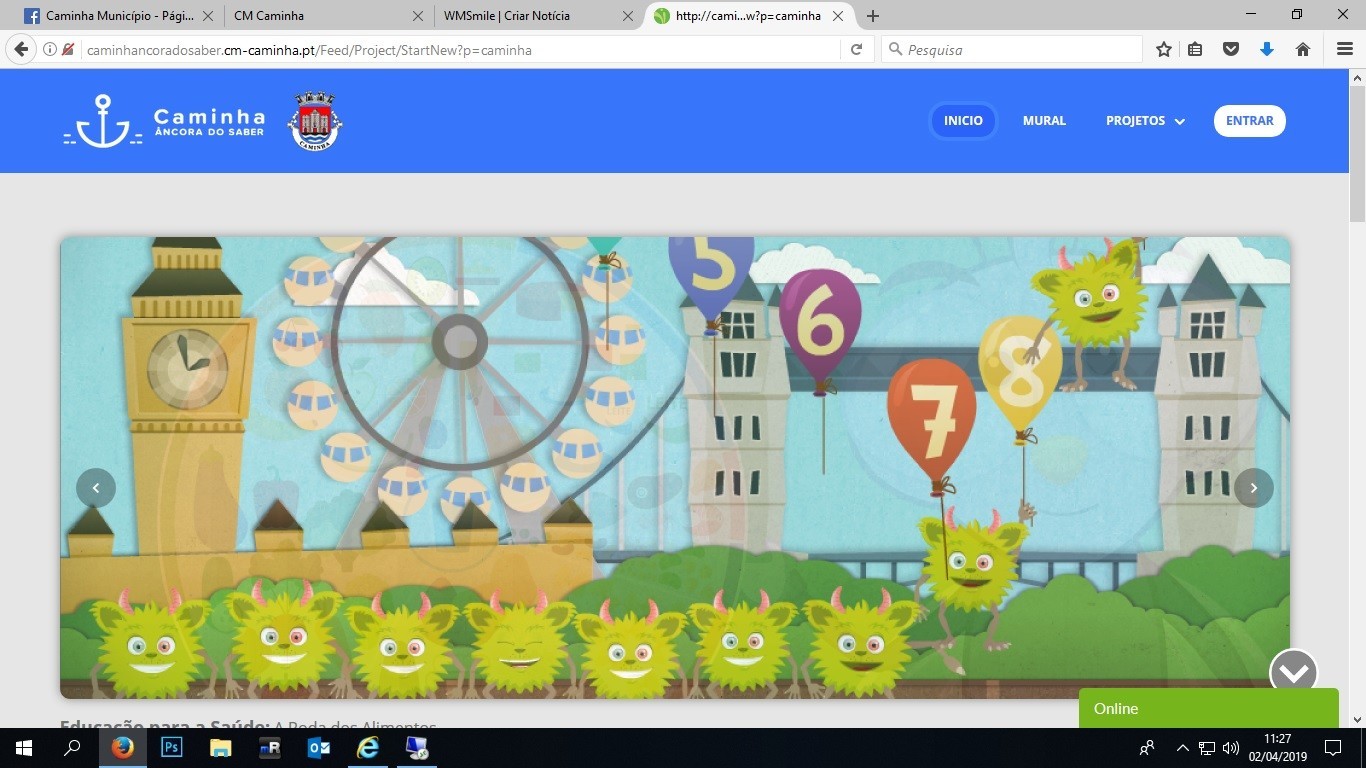Image resolution: width=1366 pixels, height=768 pixels.
Task: Open the downloads arrow icon
Action: click(1267, 49)
